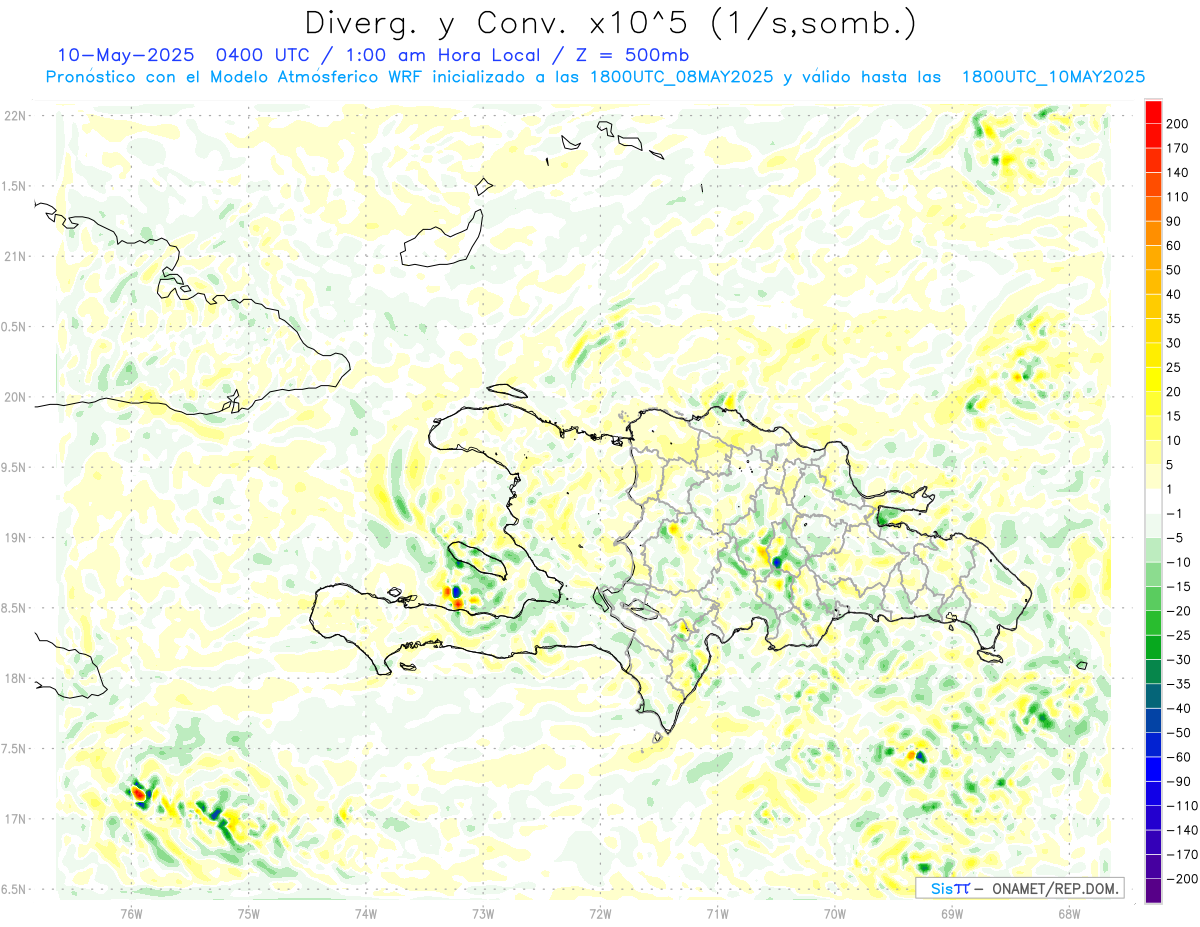Click the '17N' latitude label
The width and height of the screenshot is (1200, 927).
(14, 819)
